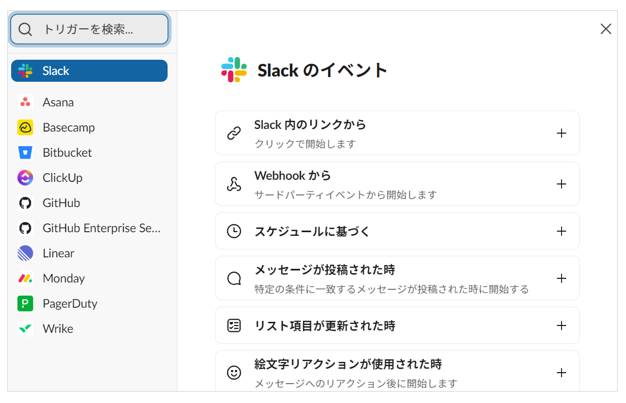Select Slack in the sidebar
Viewport: 626px width, 403px height.
click(x=89, y=71)
